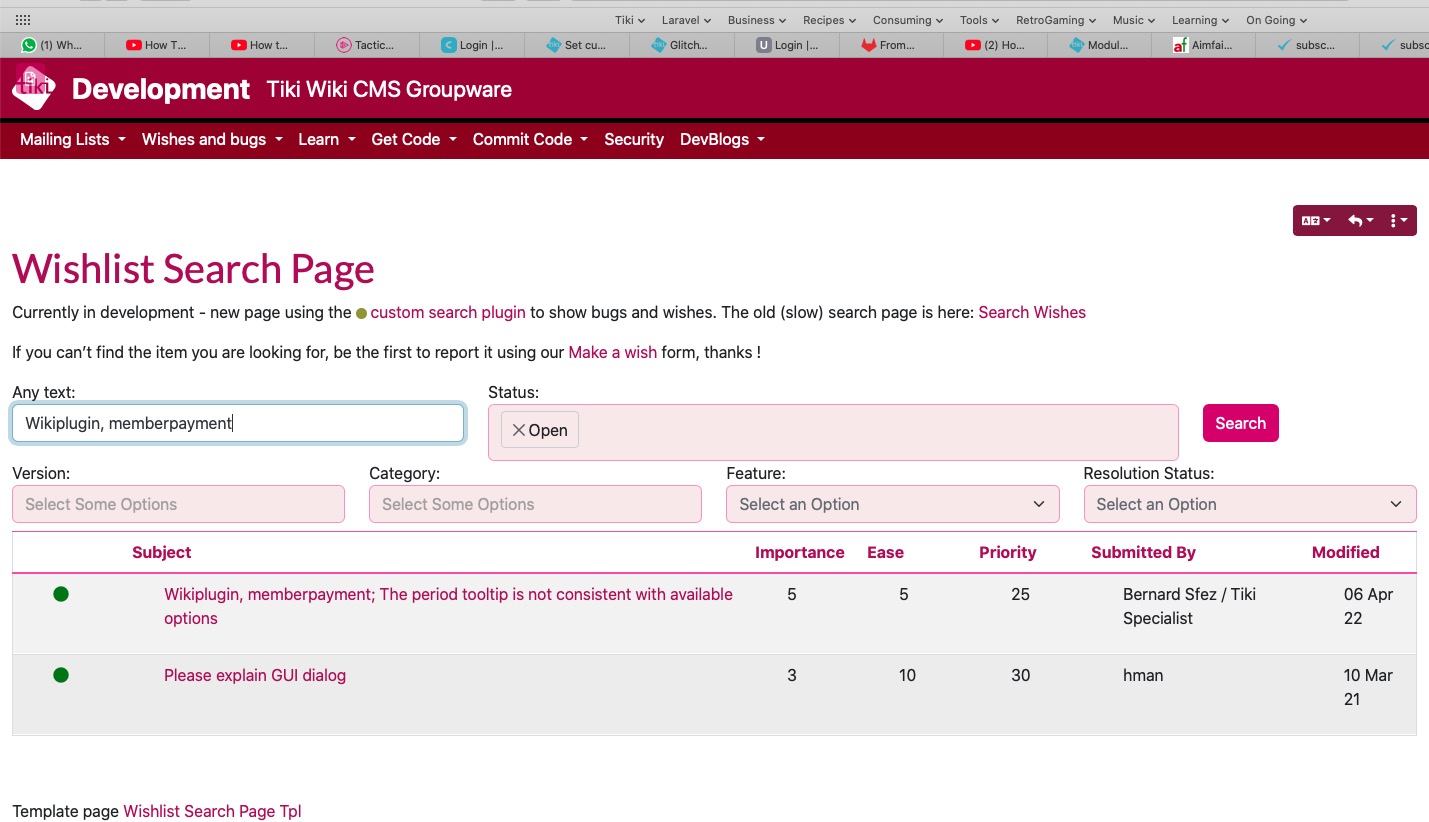Focus the Any text search field
Viewport: 1429px width, 822px height.
tap(238, 423)
